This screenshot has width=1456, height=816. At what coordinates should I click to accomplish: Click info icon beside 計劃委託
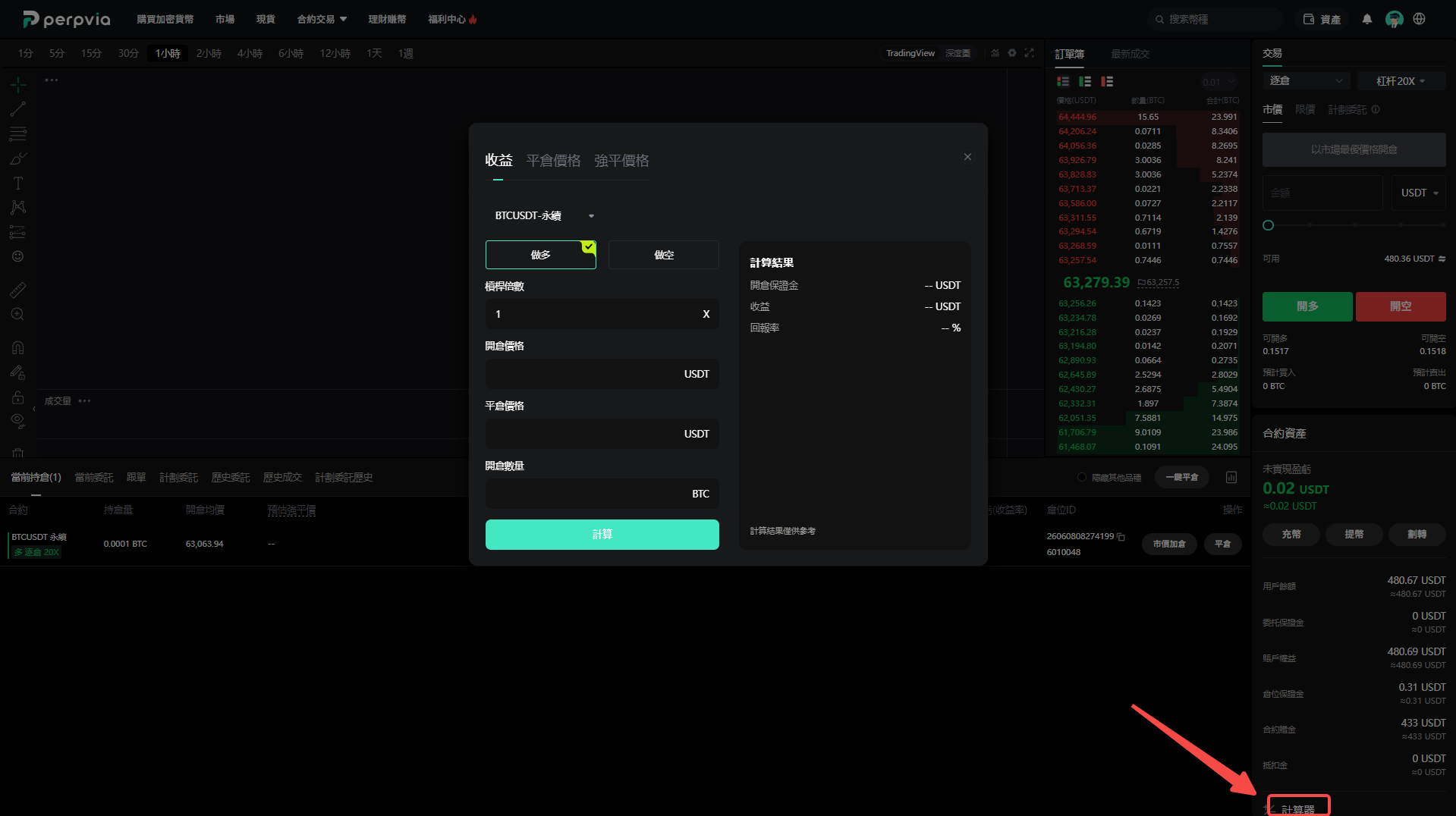pyautogui.click(x=1376, y=110)
